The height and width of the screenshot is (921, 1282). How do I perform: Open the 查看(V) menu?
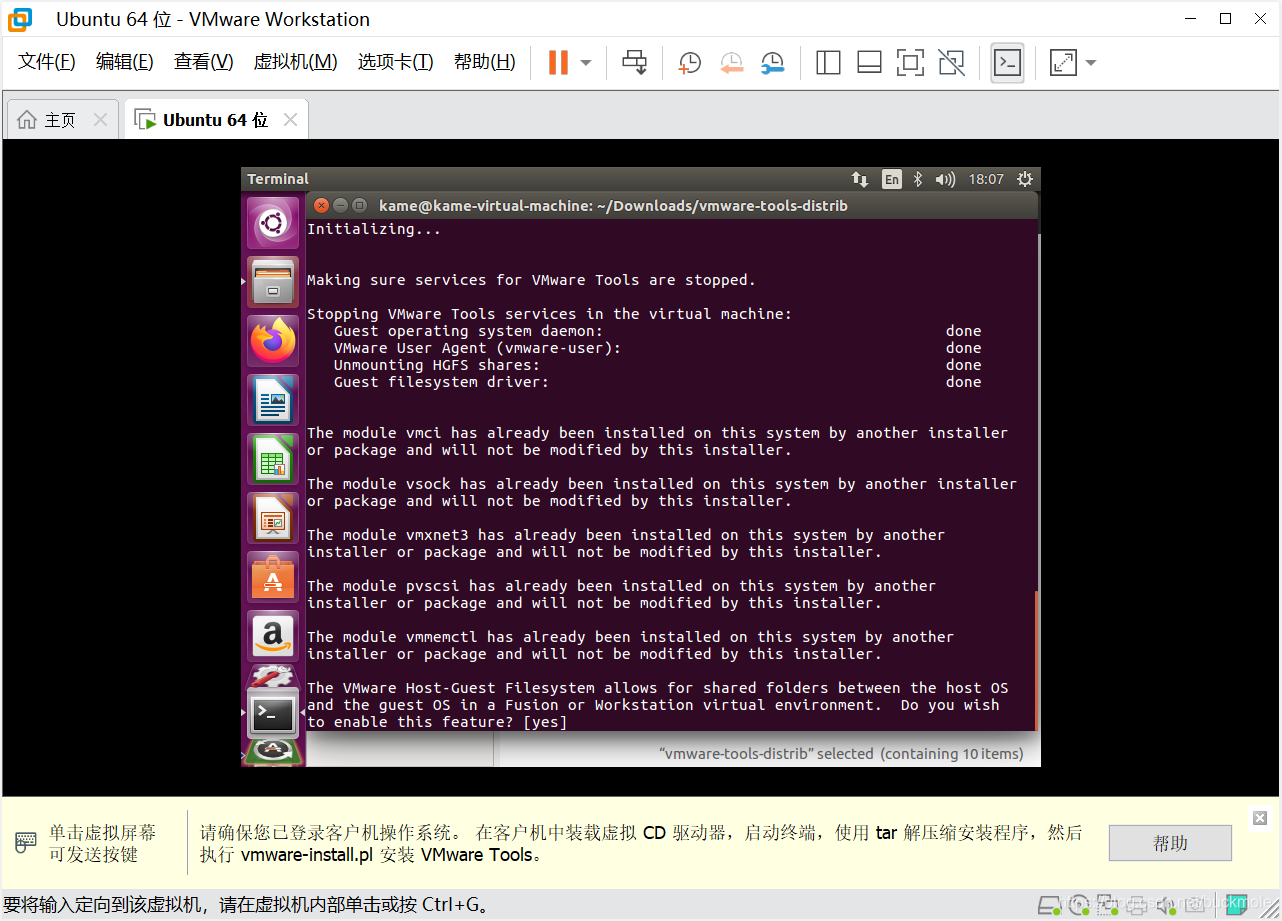click(203, 62)
